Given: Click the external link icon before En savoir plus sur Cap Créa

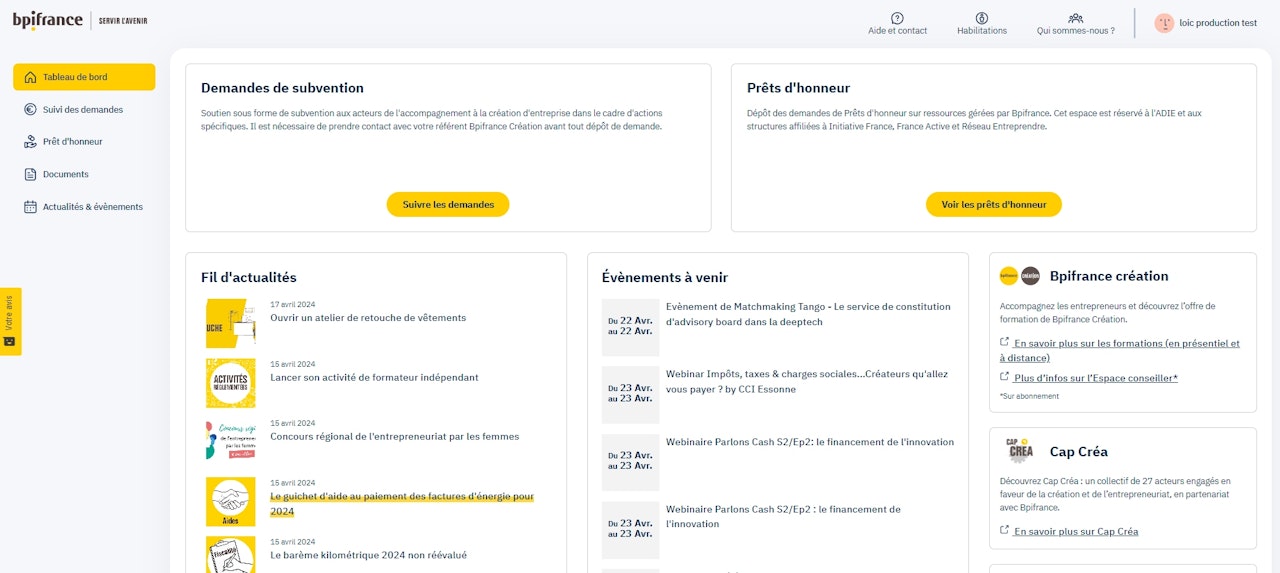Looking at the screenshot, I should pyautogui.click(x=1005, y=531).
